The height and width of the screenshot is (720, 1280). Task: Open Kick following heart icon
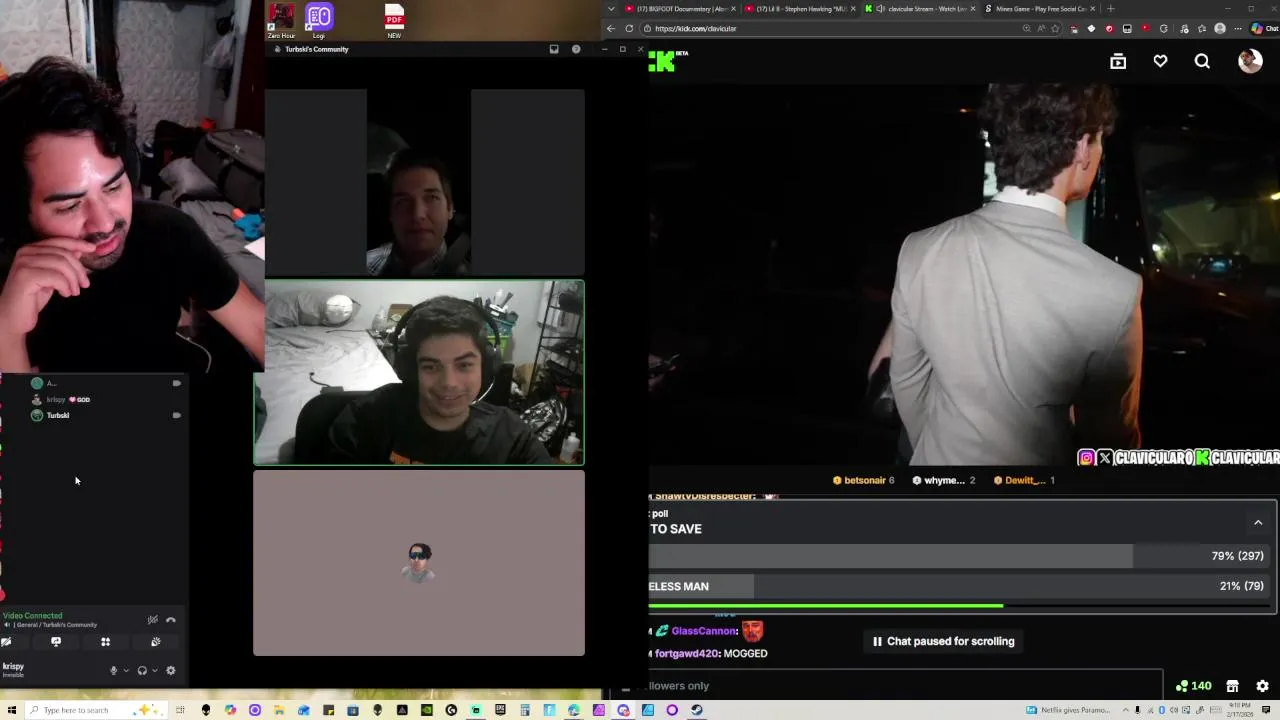click(x=1160, y=61)
